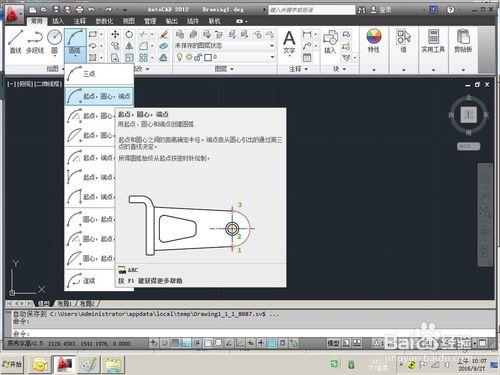Select the Rotate tool in modify panel
The height and width of the screenshot is (375, 500).
[x=129, y=34]
